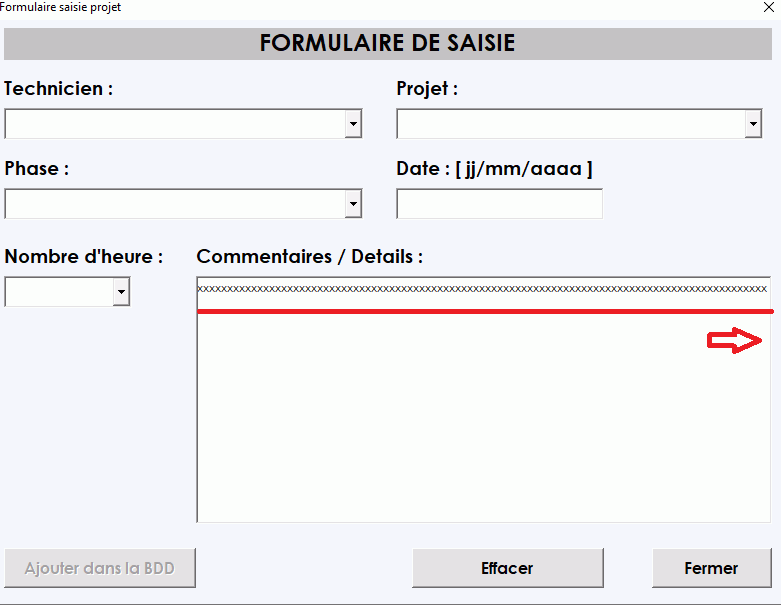Close the Formulaire saisie projet window

(x=768, y=7)
